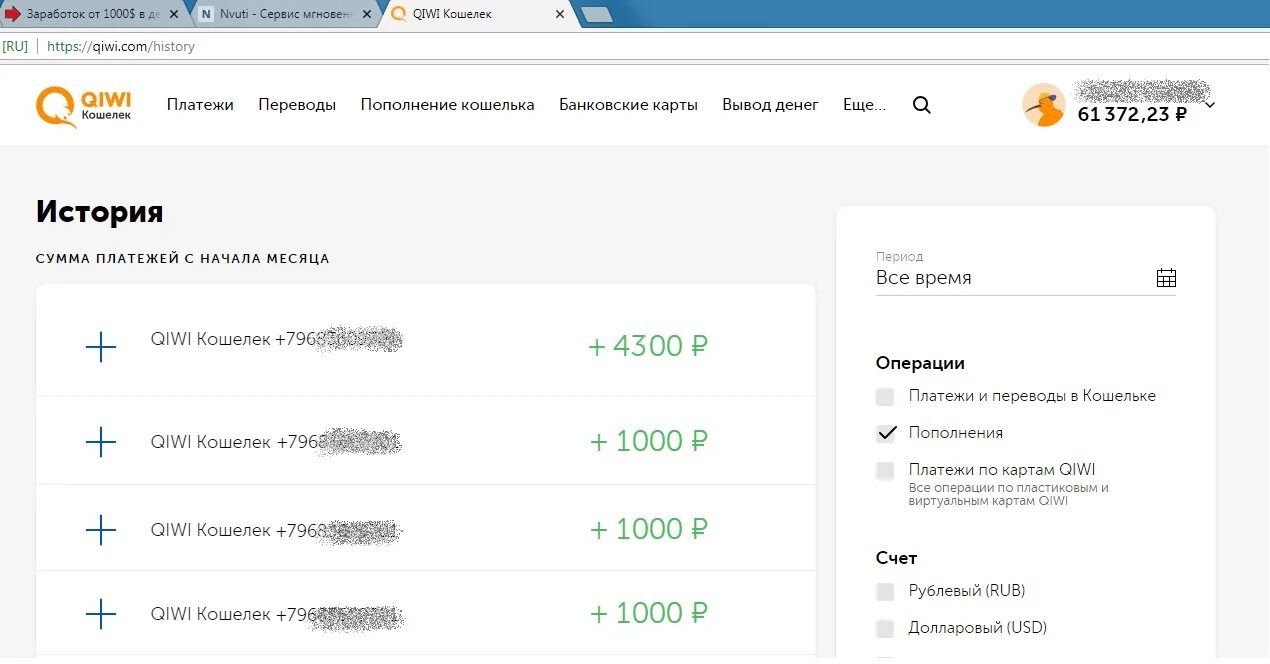Screen dimensions: 1270x664
Task: Open the Все время period selector
Action: [x=1026, y=278]
